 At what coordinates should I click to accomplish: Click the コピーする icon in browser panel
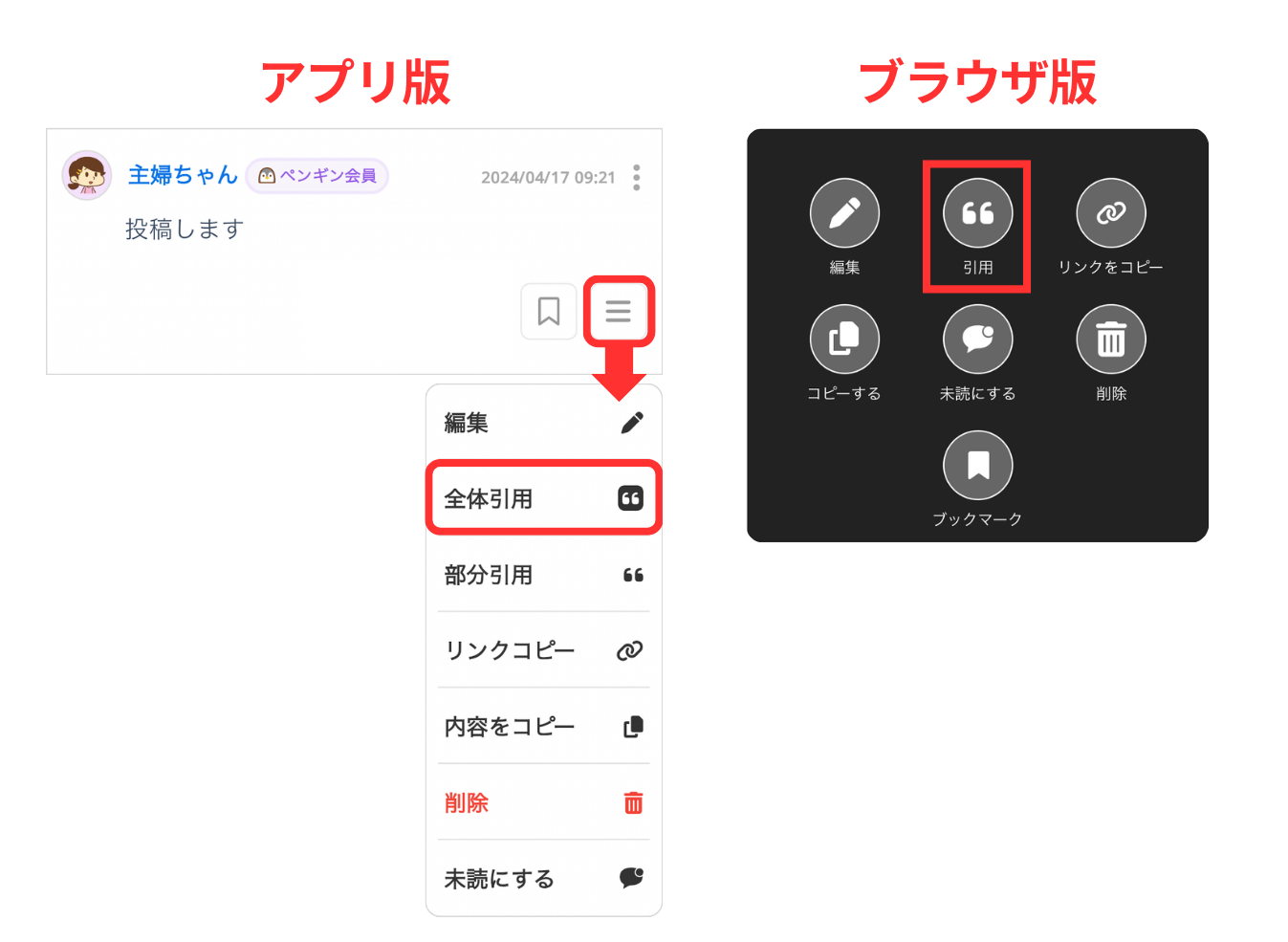(844, 340)
